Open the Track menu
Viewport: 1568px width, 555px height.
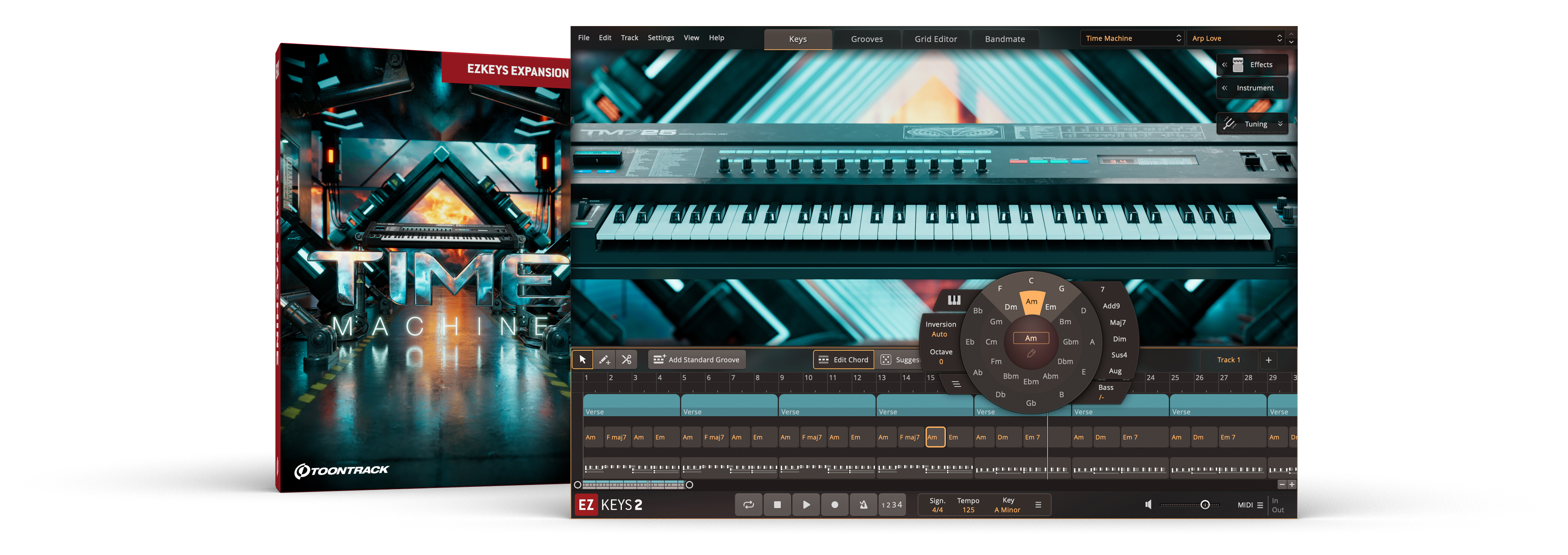tap(629, 38)
